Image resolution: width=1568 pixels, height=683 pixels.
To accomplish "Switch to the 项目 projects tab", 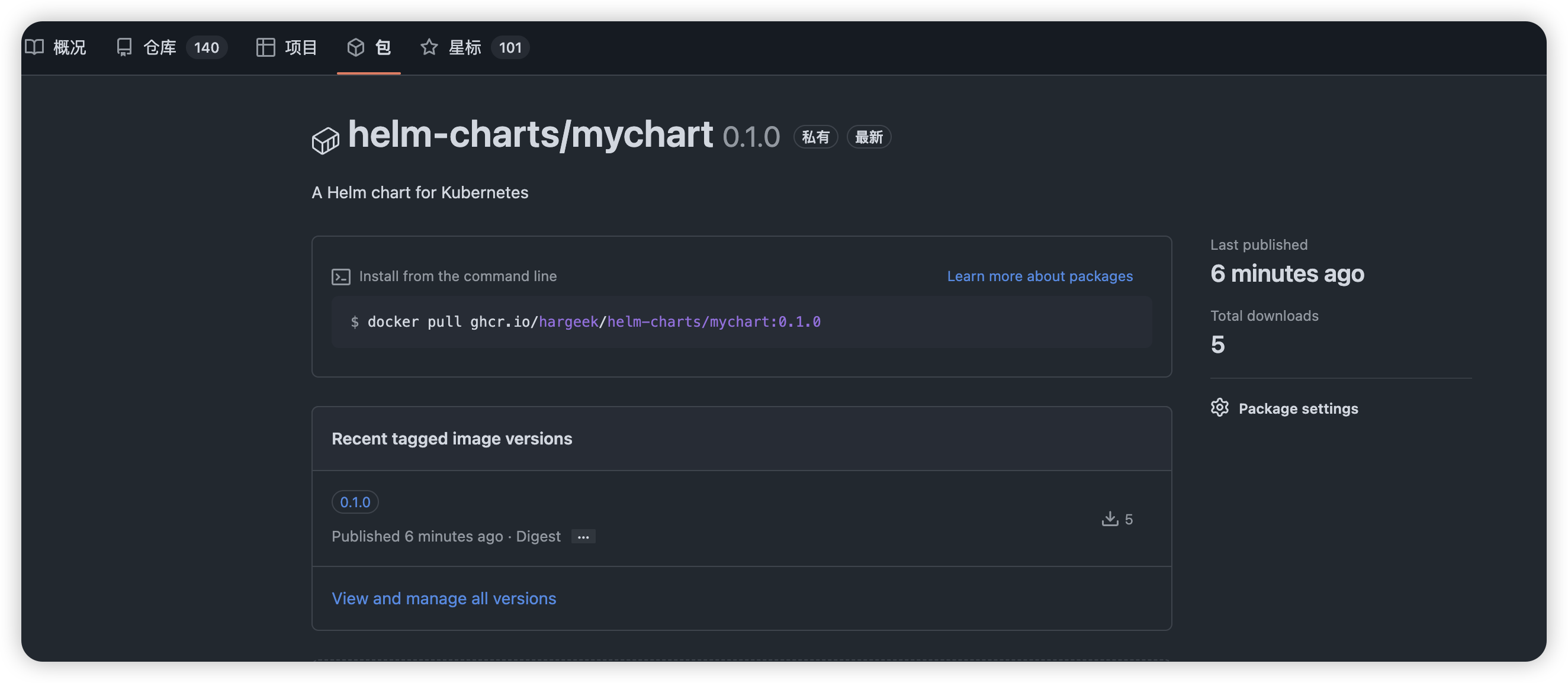I will (300, 47).
